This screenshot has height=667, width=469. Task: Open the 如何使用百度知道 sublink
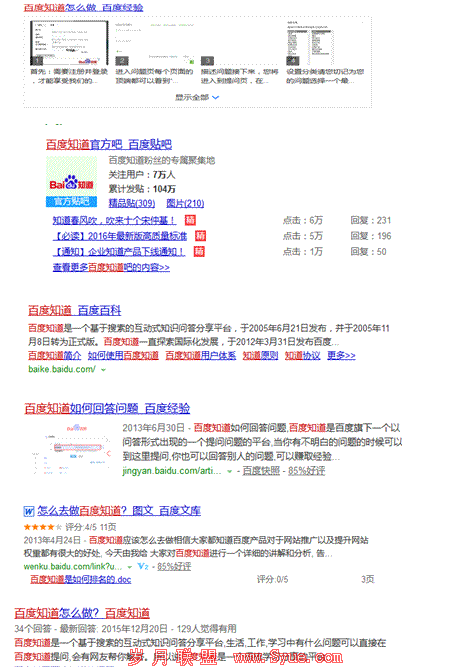click(x=123, y=356)
